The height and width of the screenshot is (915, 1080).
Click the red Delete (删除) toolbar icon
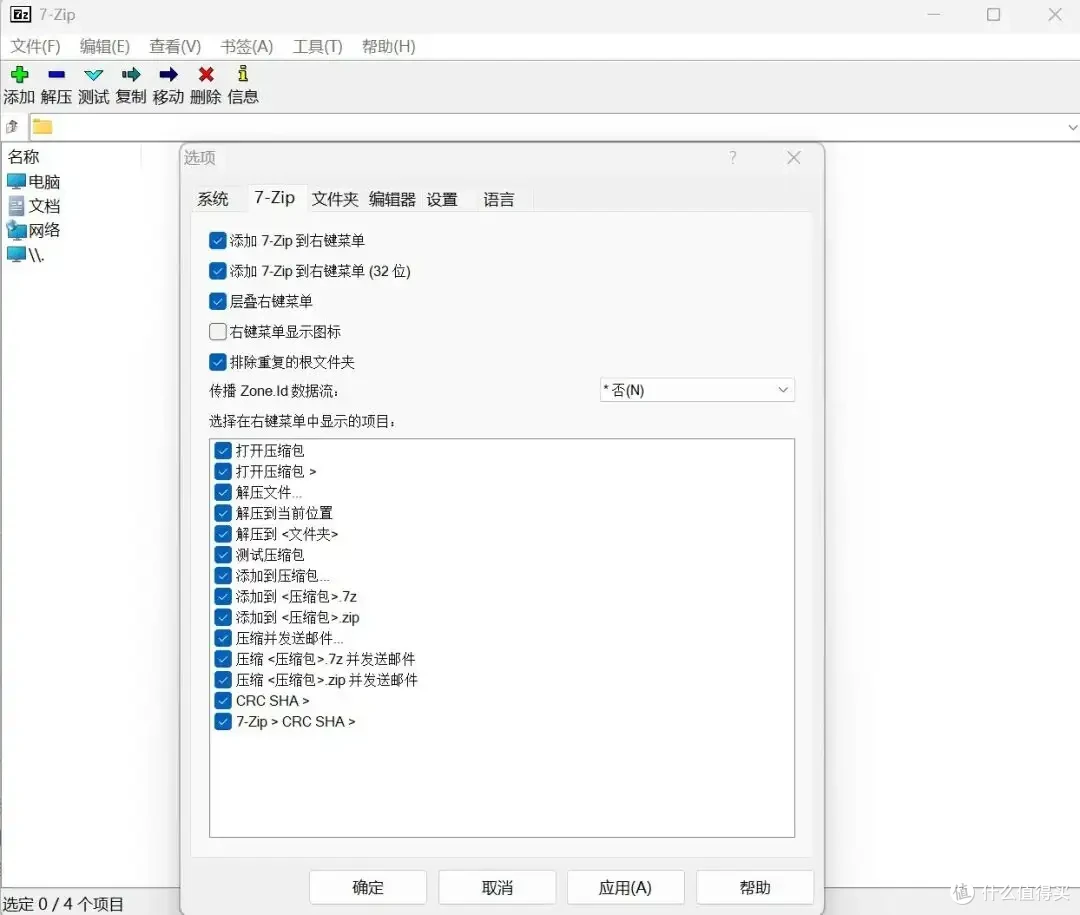[205, 74]
